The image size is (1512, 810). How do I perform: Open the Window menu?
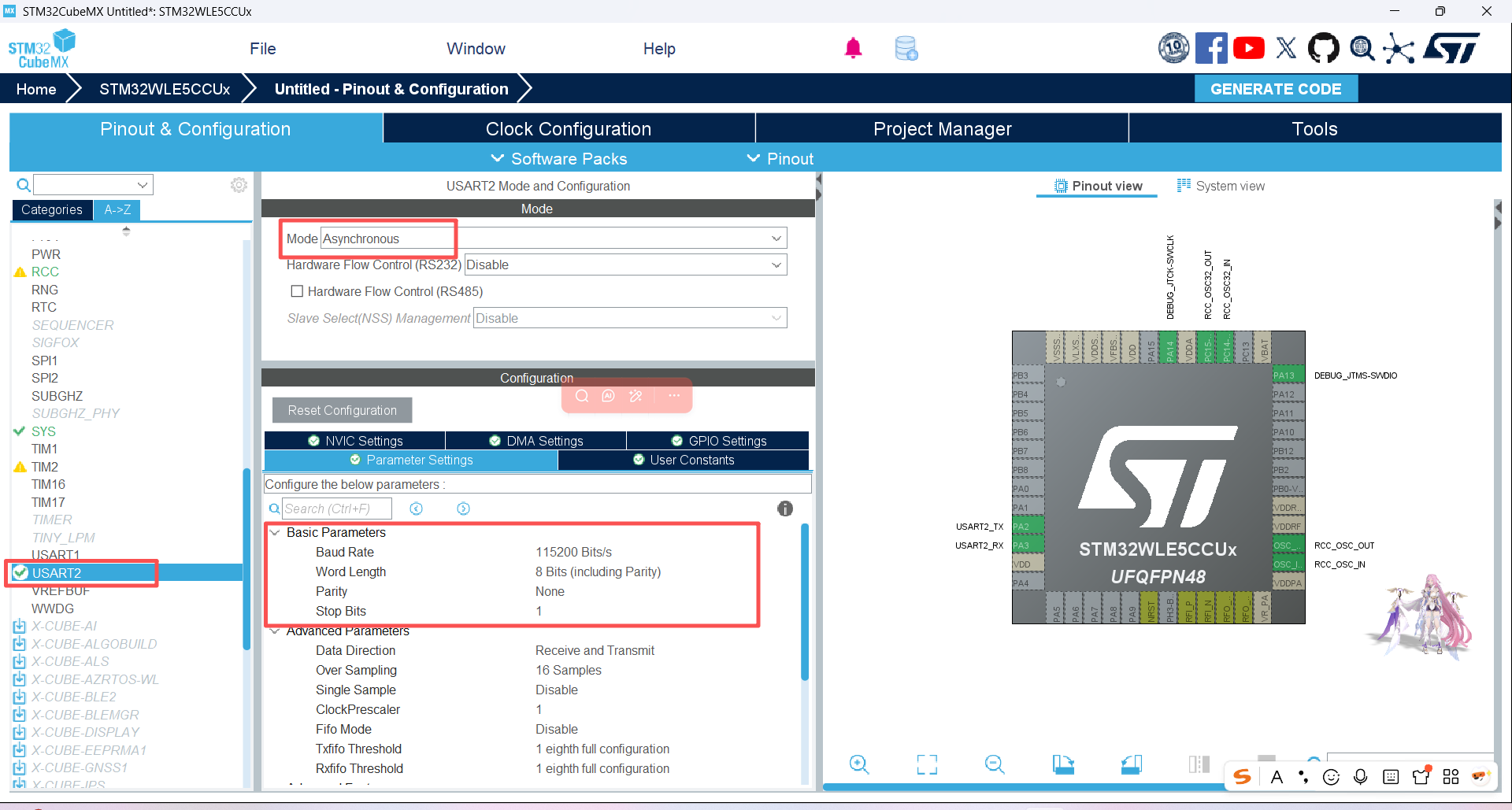pos(476,49)
